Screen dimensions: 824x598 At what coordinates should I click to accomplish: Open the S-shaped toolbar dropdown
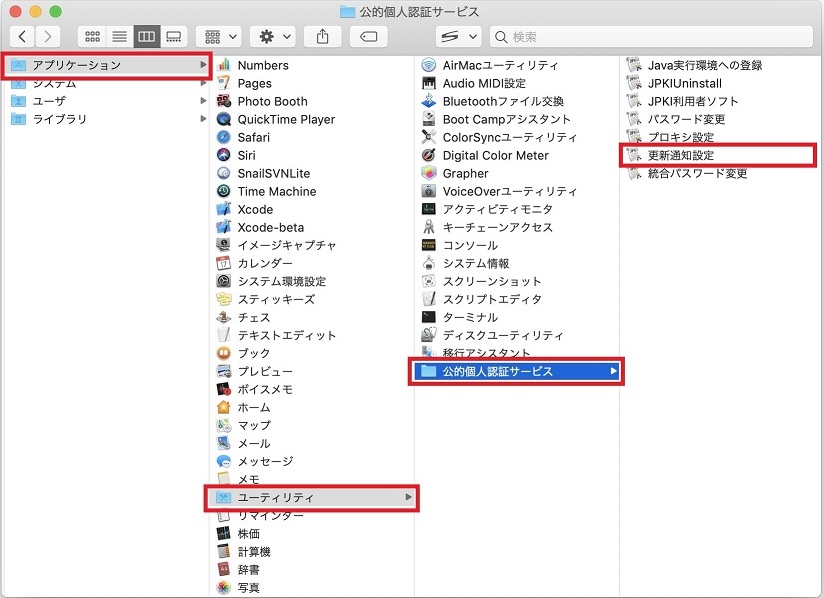tap(458, 37)
